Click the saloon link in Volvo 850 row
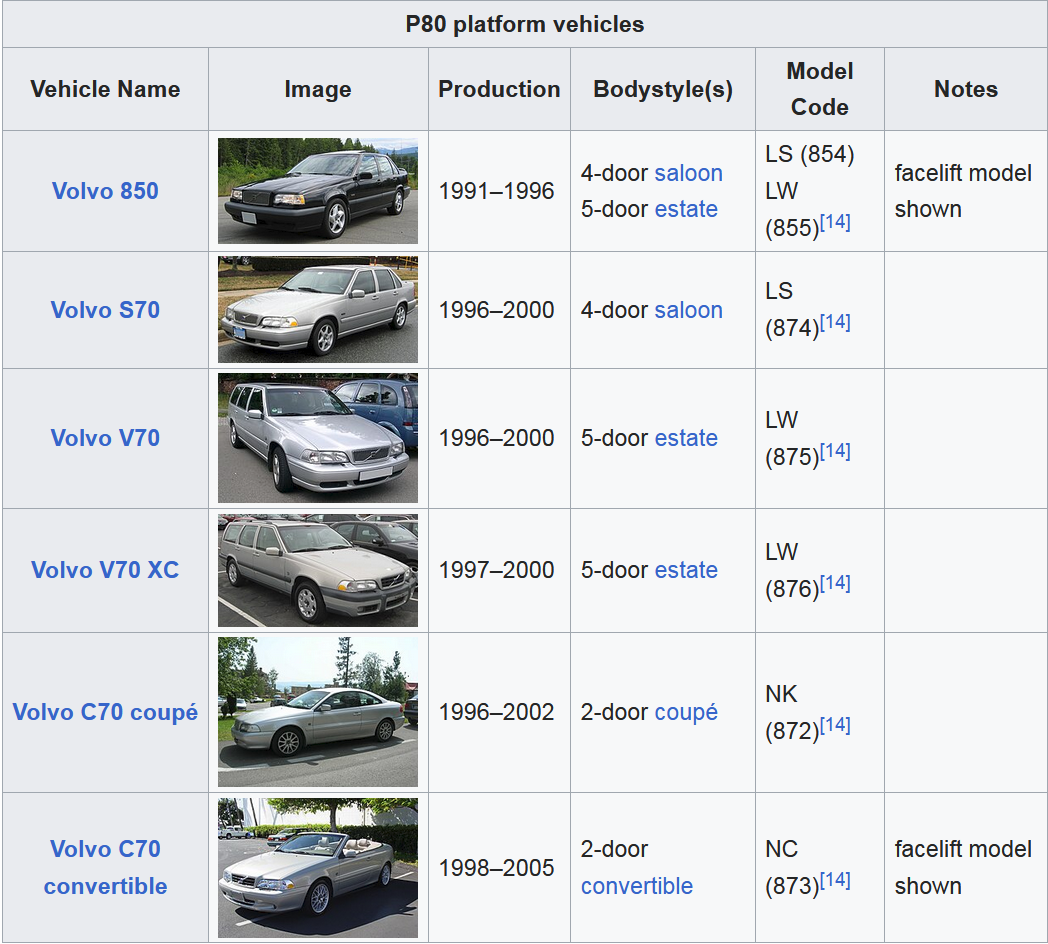This screenshot has height=944, width=1048. (688, 173)
